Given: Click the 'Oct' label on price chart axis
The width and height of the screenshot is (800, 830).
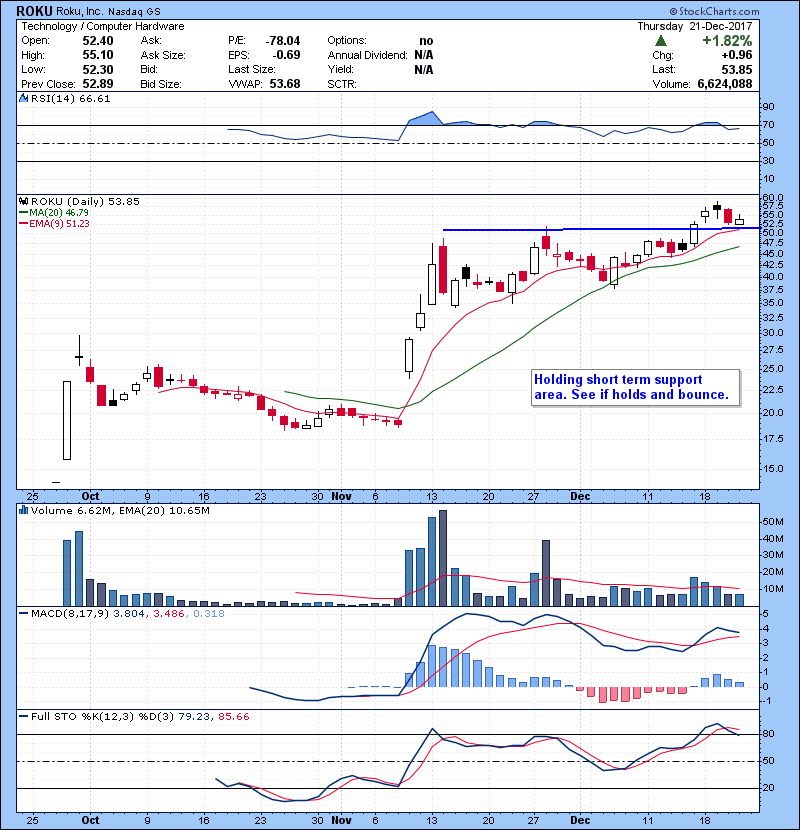Looking at the screenshot, I should coord(90,496).
